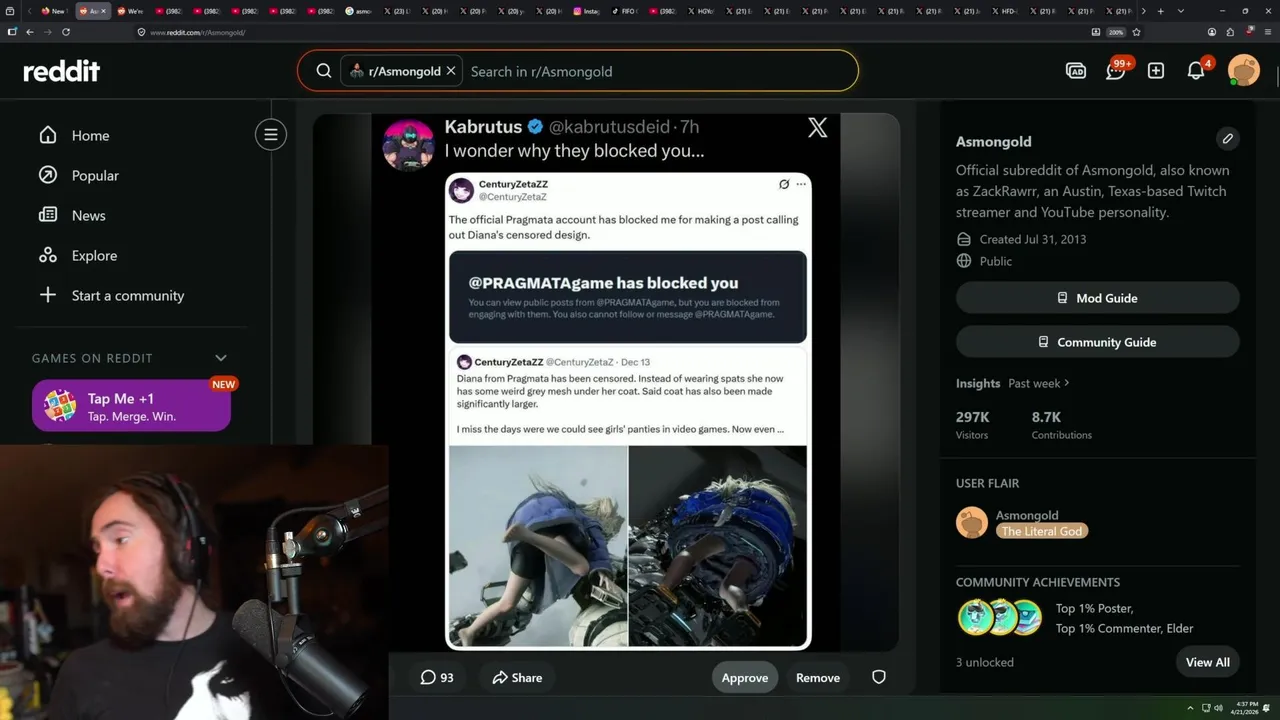Show hidden system tray icons
Screen dimensions: 1280x720
click(1190, 708)
